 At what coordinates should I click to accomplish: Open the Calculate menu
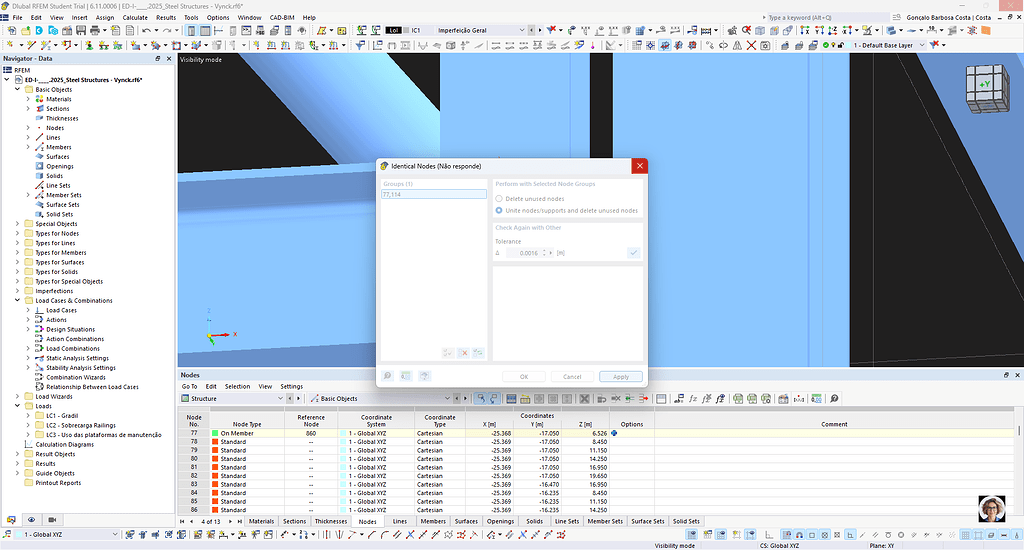pyautogui.click(x=135, y=18)
